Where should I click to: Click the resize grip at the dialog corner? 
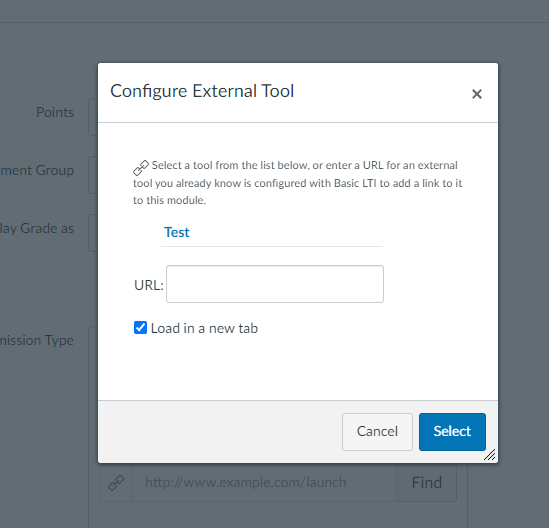490,454
